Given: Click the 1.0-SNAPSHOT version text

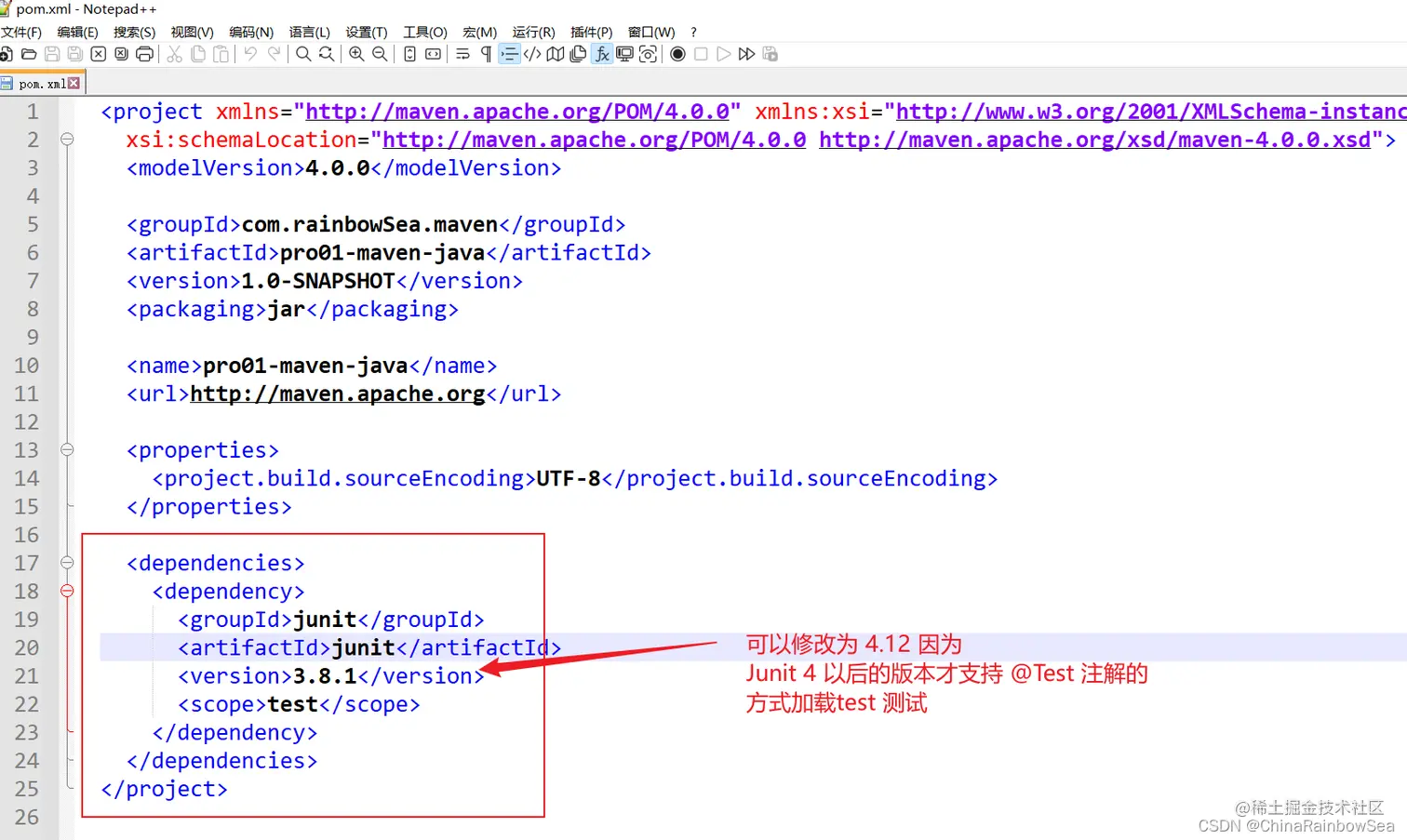Looking at the screenshot, I should [318, 281].
